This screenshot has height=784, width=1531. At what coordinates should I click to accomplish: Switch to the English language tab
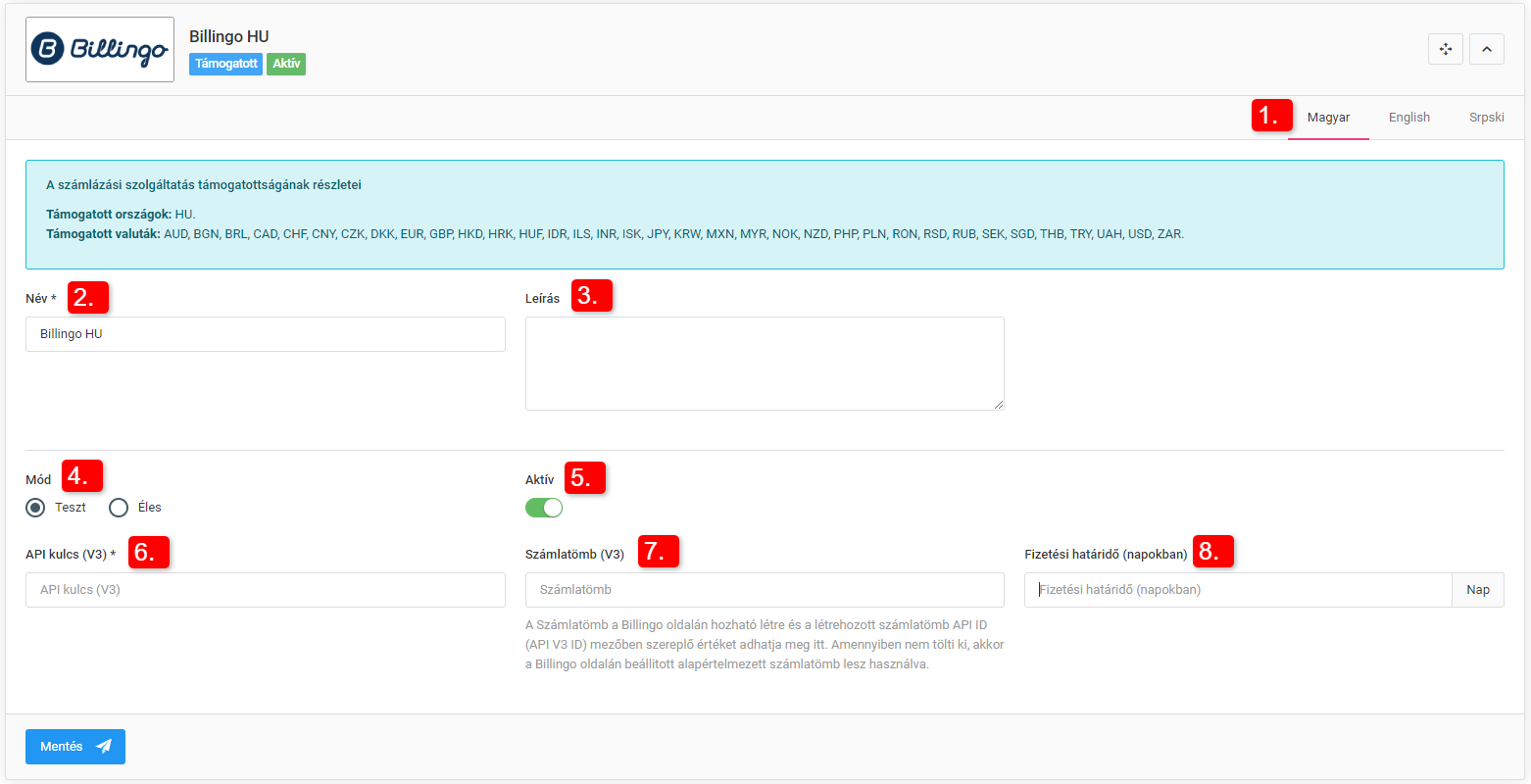(1408, 118)
